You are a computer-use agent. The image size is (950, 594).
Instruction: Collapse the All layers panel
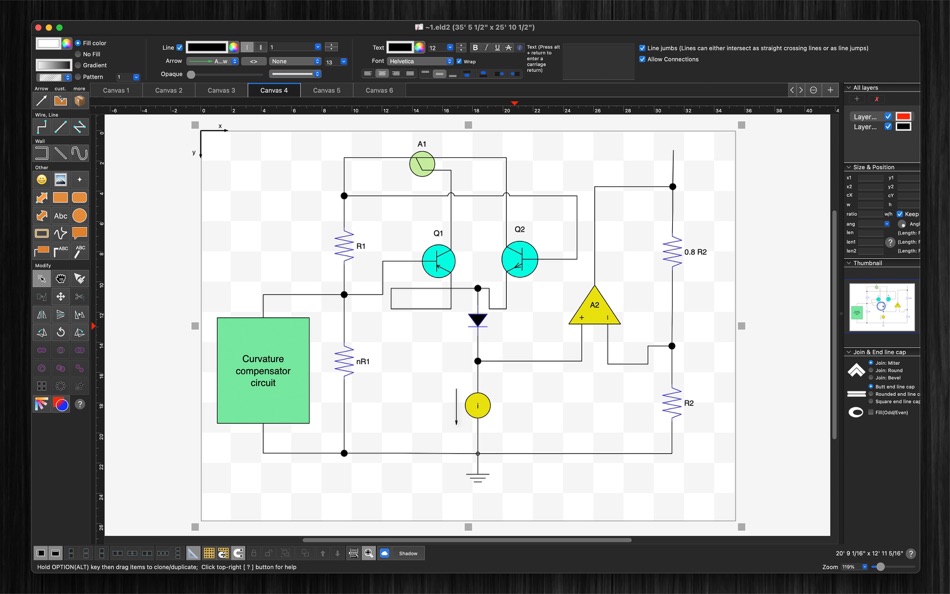point(849,87)
